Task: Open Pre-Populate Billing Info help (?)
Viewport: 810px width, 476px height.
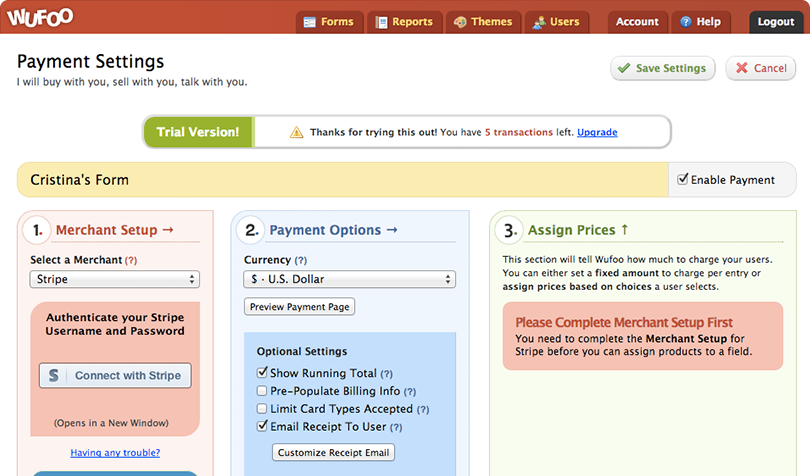Action: pyautogui.click(x=410, y=392)
